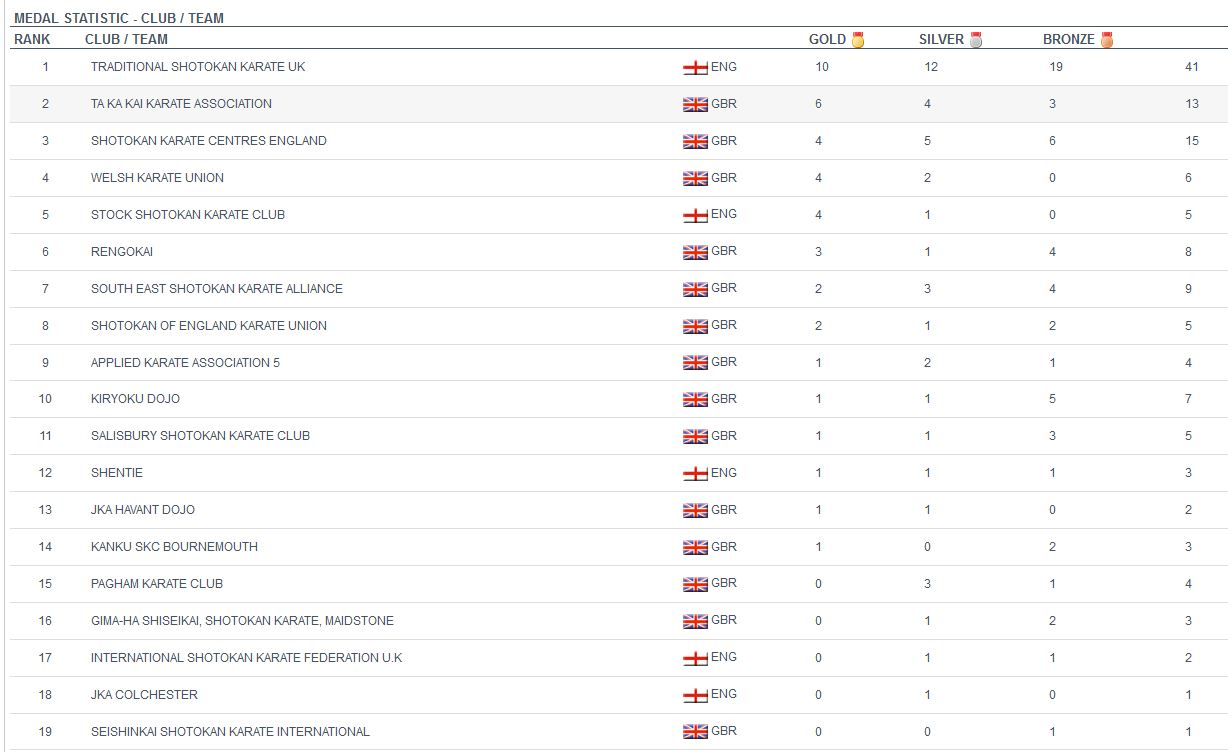Click GBR flag for Kanku SKC Bournemouth

[695, 548]
